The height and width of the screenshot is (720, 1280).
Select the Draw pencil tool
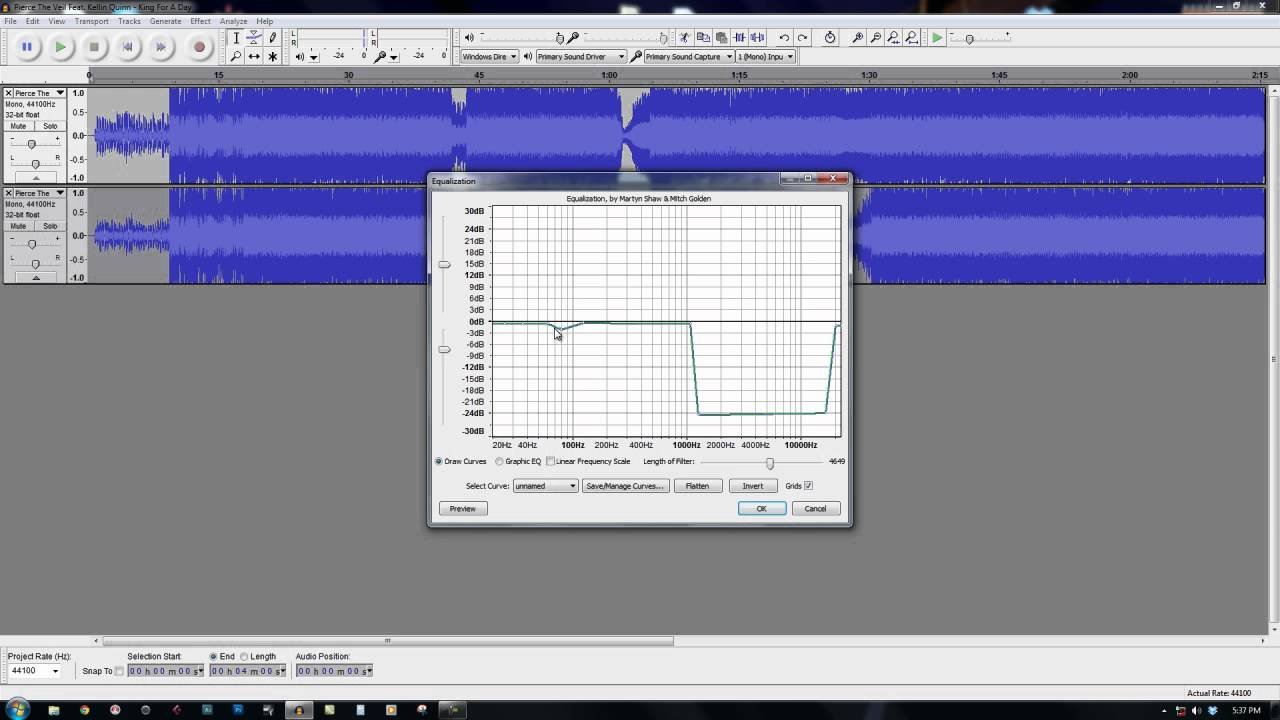pyautogui.click(x=272, y=38)
